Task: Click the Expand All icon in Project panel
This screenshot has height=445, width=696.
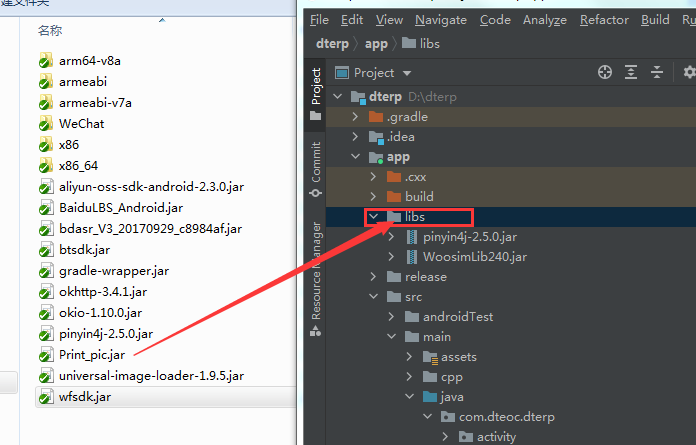Action: click(631, 72)
